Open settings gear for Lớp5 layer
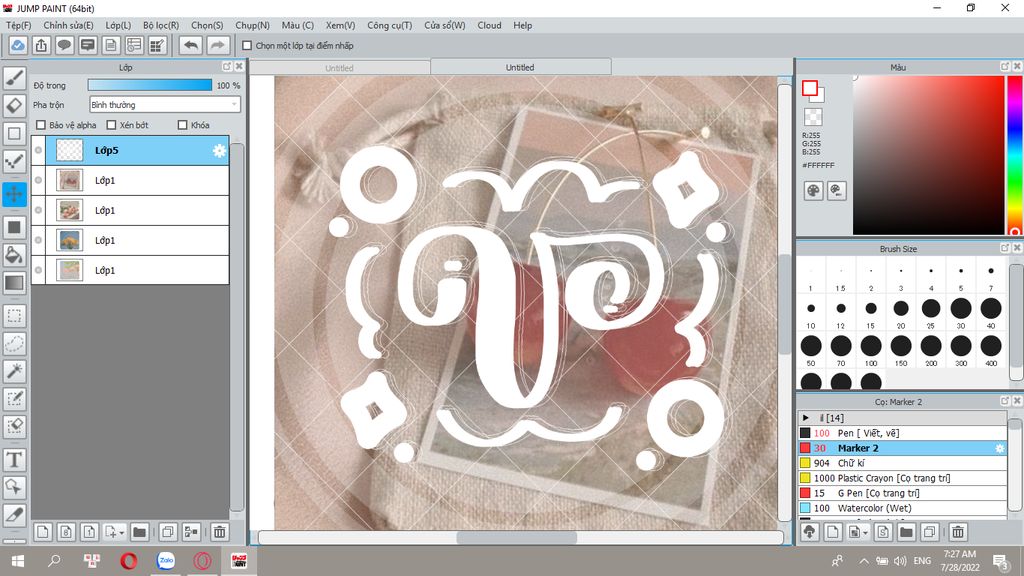The height and width of the screenshot is (576, 1024). point(219,151)
